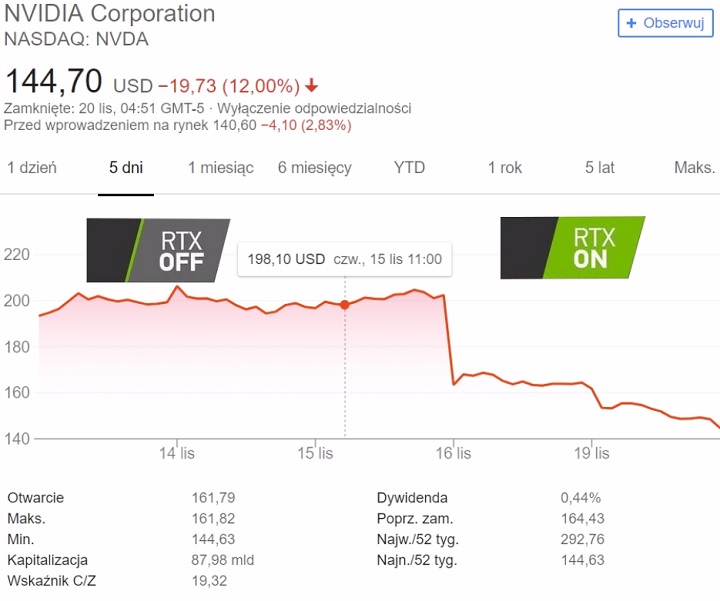Image resolution: width=720 pixels, height=601 pixels.
Task: Click the Obserwuj follow button
Action: coord(665,22)
